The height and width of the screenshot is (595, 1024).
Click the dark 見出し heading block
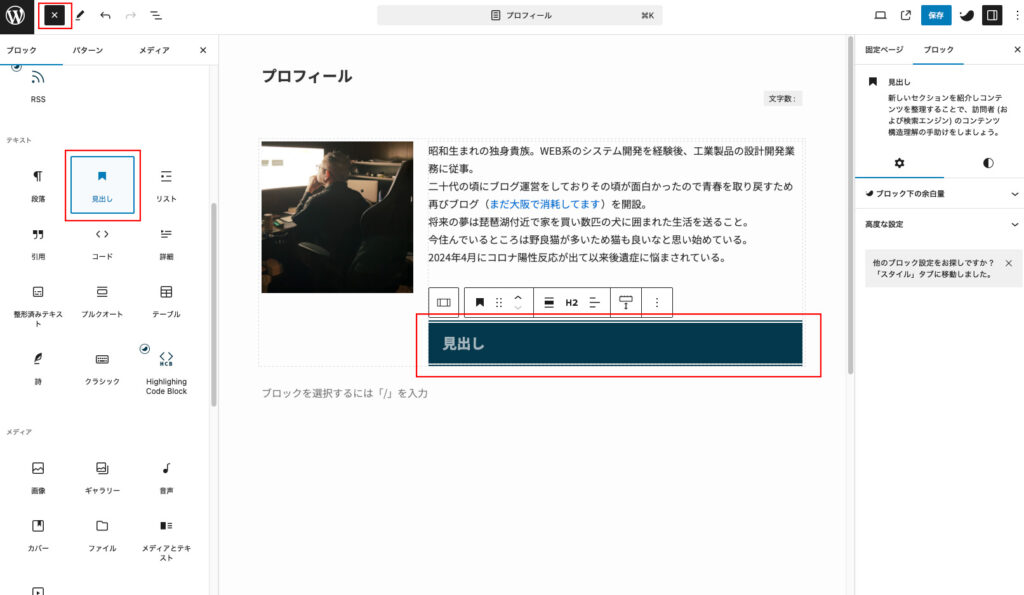[615, 344]
